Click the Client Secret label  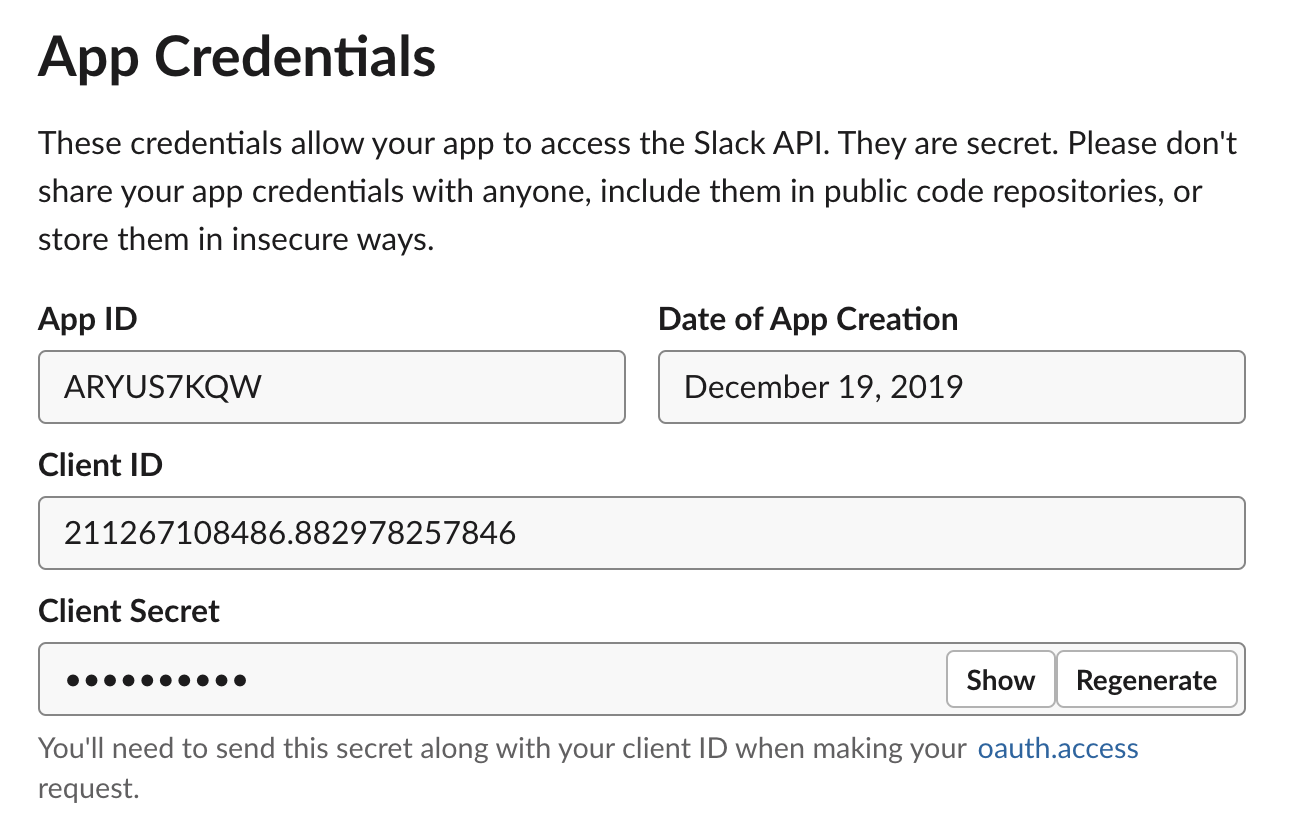(129, 612)
